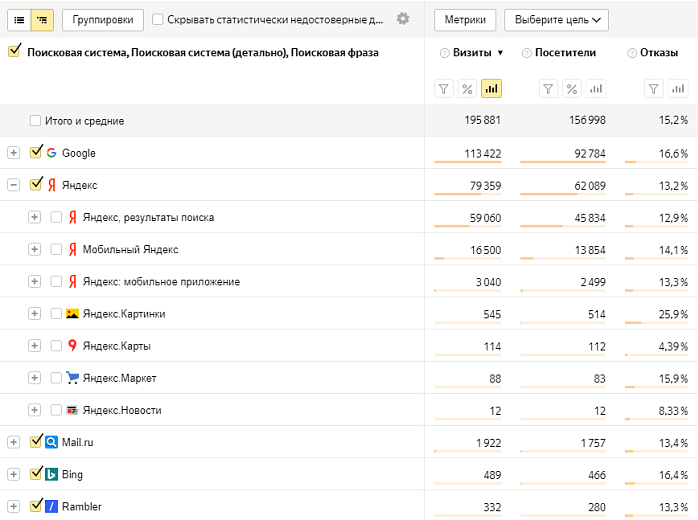Screen dimensions: 698x520
Task: Tick the Итого и средние checkbox
Action: (x=36, y=121)
